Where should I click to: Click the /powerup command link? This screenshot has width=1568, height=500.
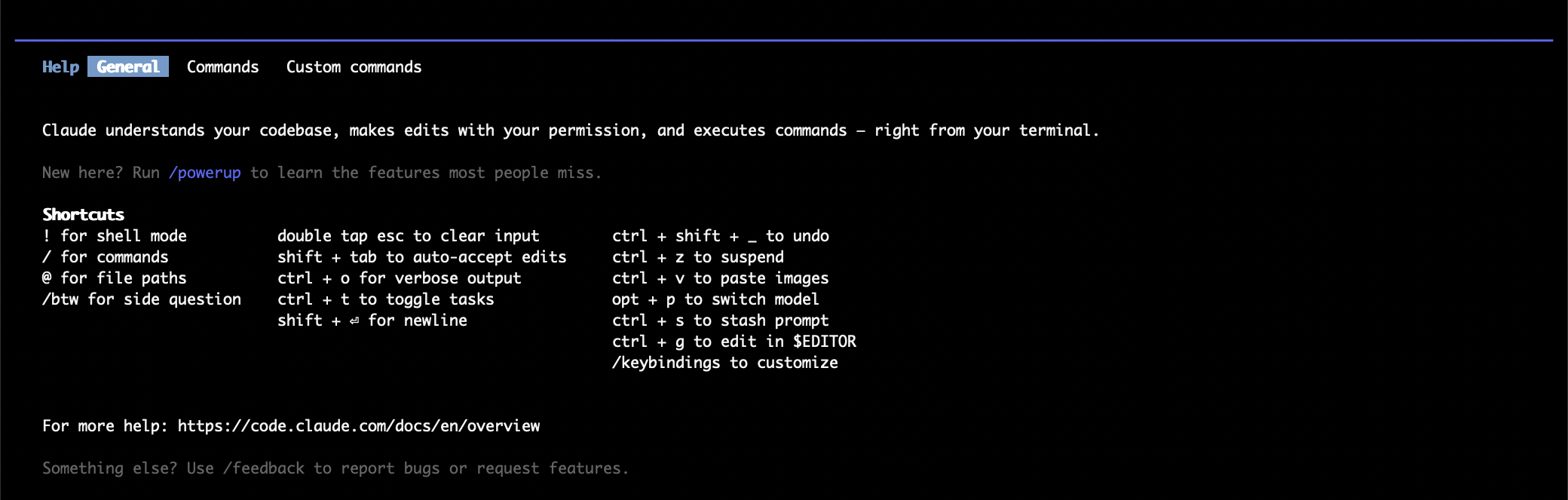[205, 173]
